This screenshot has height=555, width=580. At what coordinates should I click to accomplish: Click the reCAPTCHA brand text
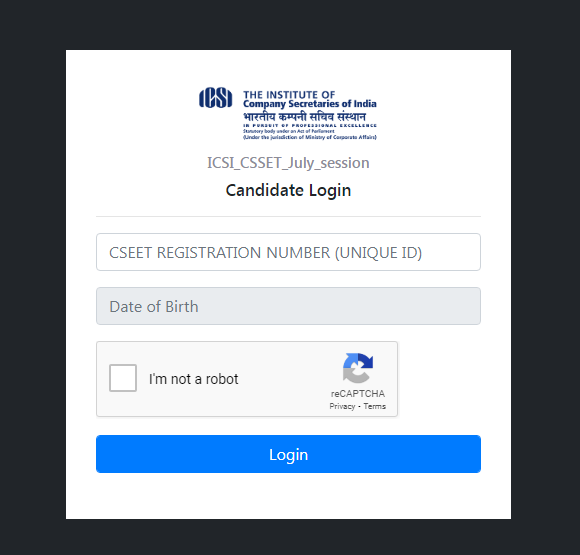pyautogui.click(x=358, y=394)
